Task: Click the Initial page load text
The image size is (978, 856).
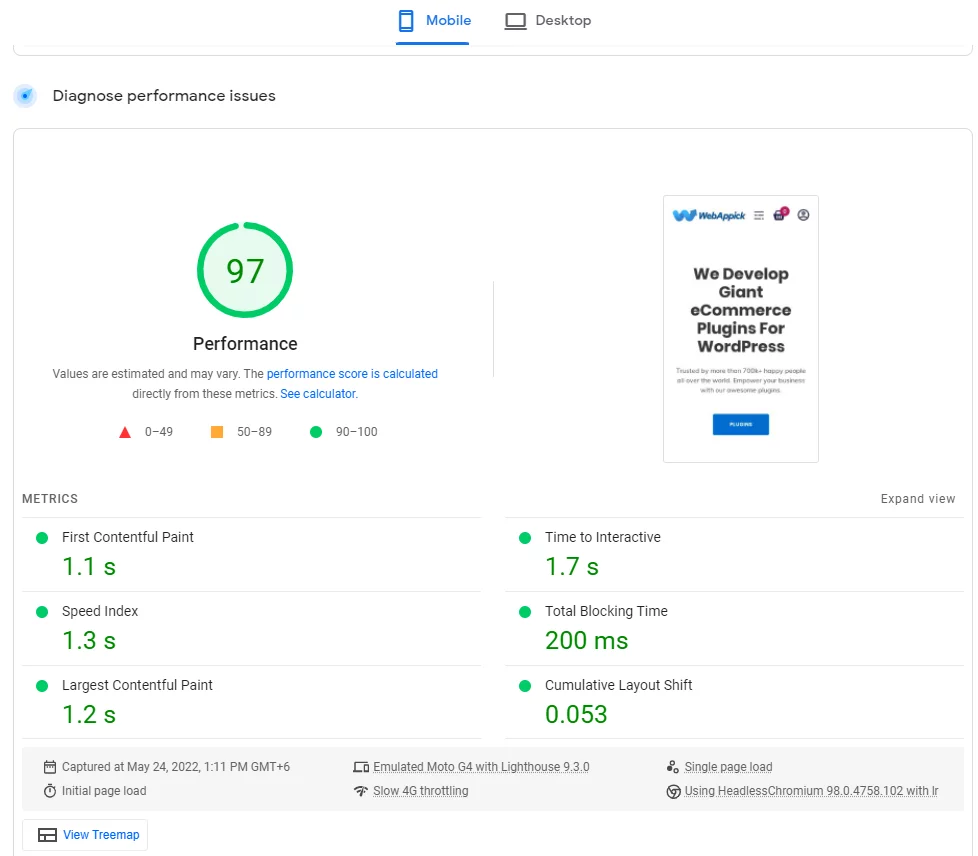Action: [x=104, y=791]
